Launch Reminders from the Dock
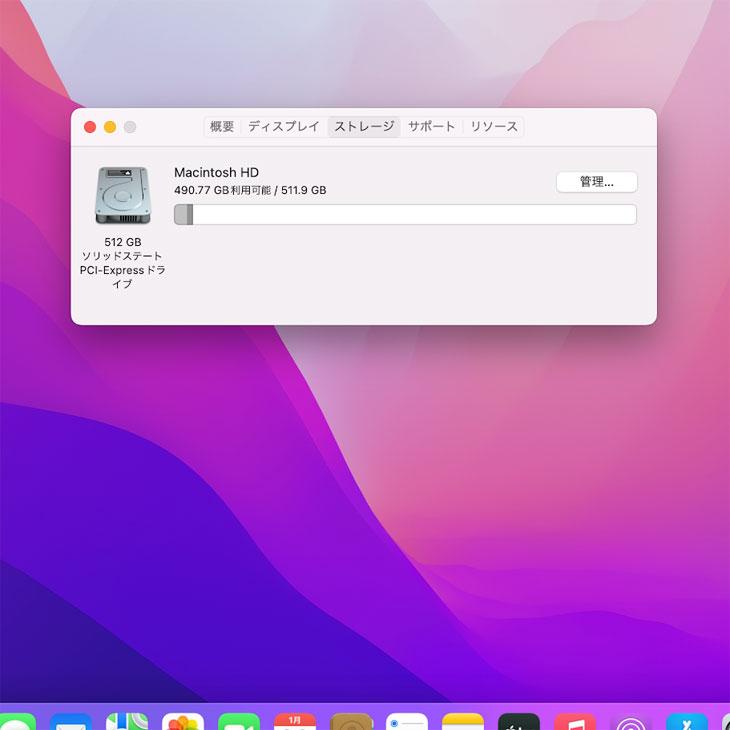The width and height of the screenshot is (730, 730). coord(407,721)
